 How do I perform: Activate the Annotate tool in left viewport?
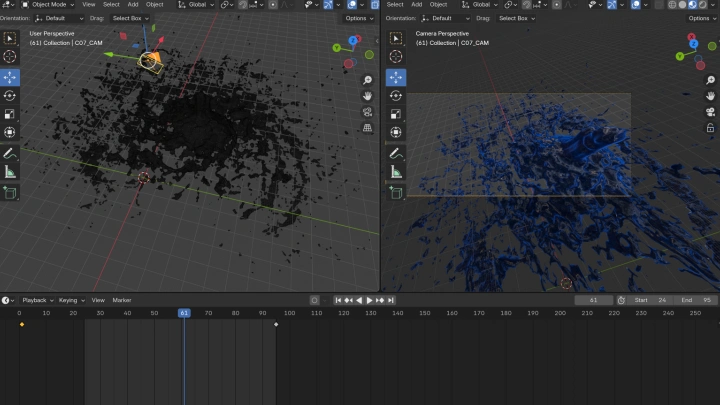click(x=10, y=153)
